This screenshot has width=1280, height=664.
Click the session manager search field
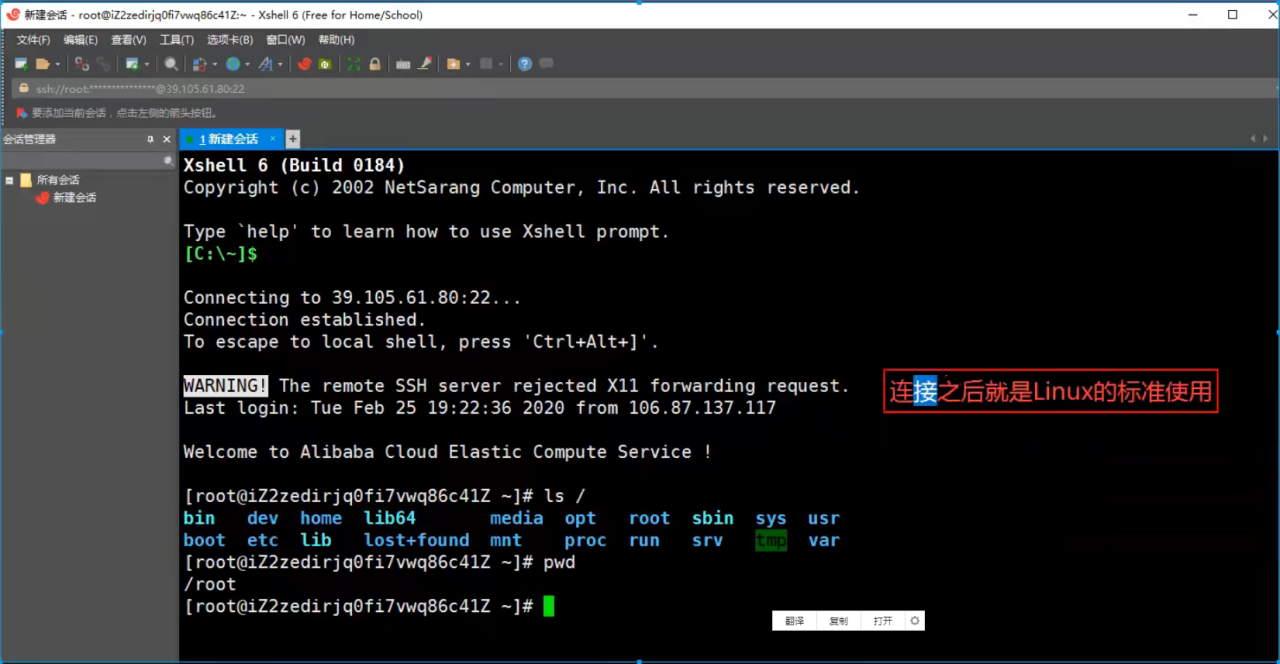82,160
